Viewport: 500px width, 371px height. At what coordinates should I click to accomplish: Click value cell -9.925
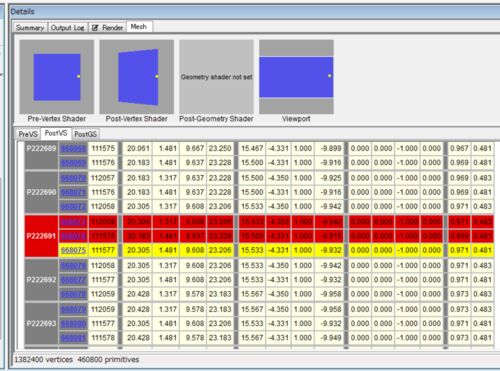[x=329, y=178]
